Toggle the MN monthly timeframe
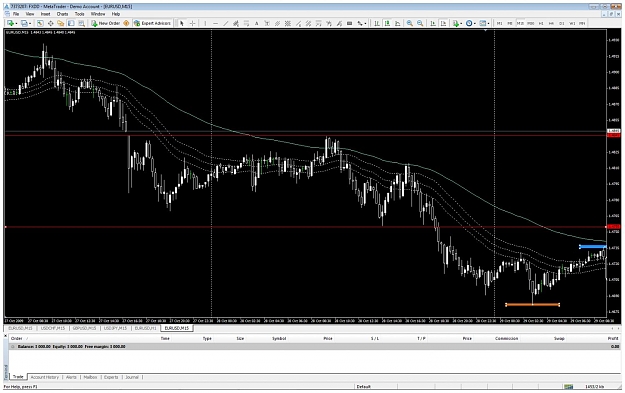 click(582, 23)
